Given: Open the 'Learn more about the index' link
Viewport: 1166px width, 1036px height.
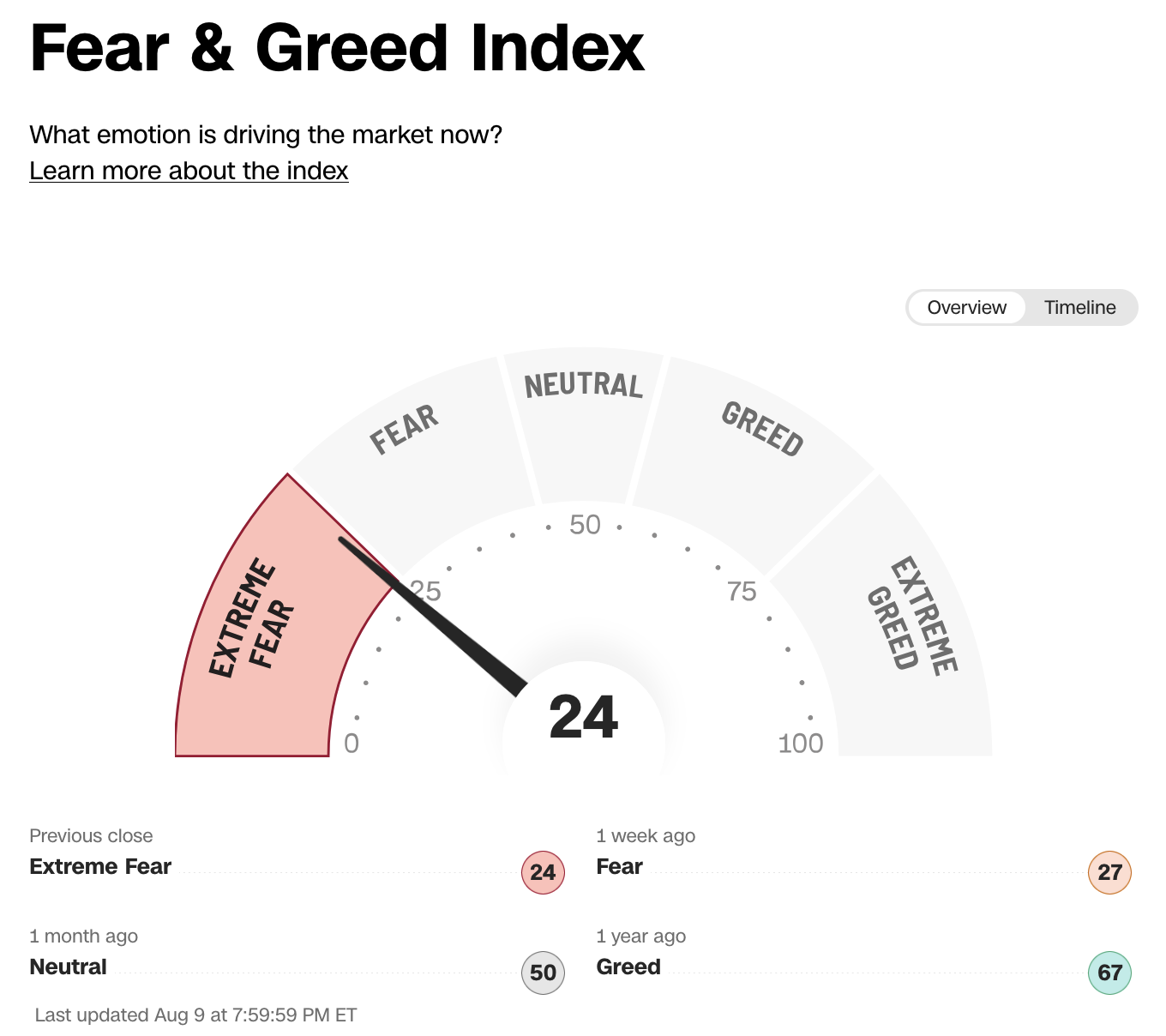Looking at the screenshot, I should coord(189,171).
